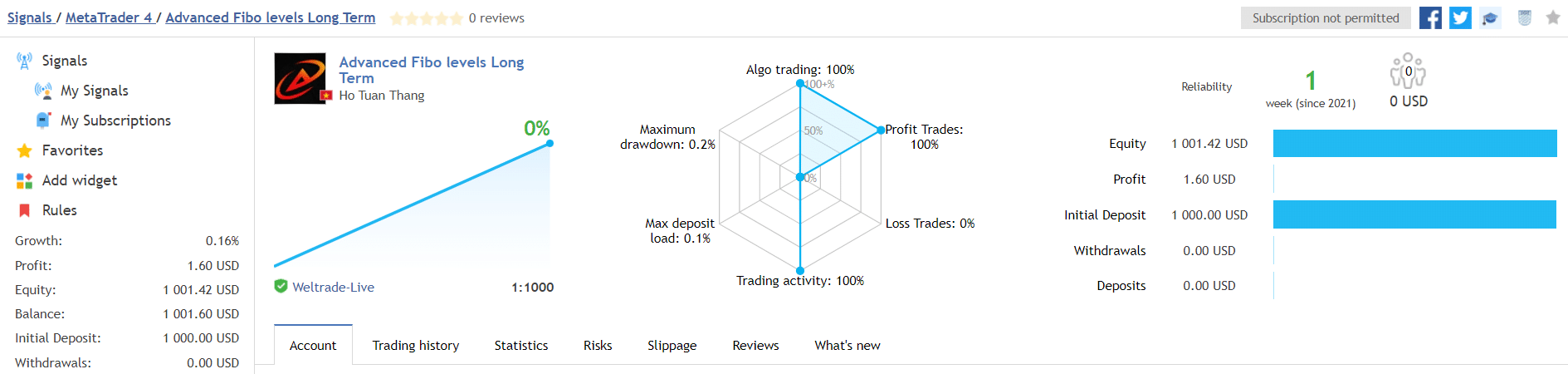The width and height of the screenshot is (1568, 374).
Task: Share the signal on Facebook
Action: pos(1430,17)
